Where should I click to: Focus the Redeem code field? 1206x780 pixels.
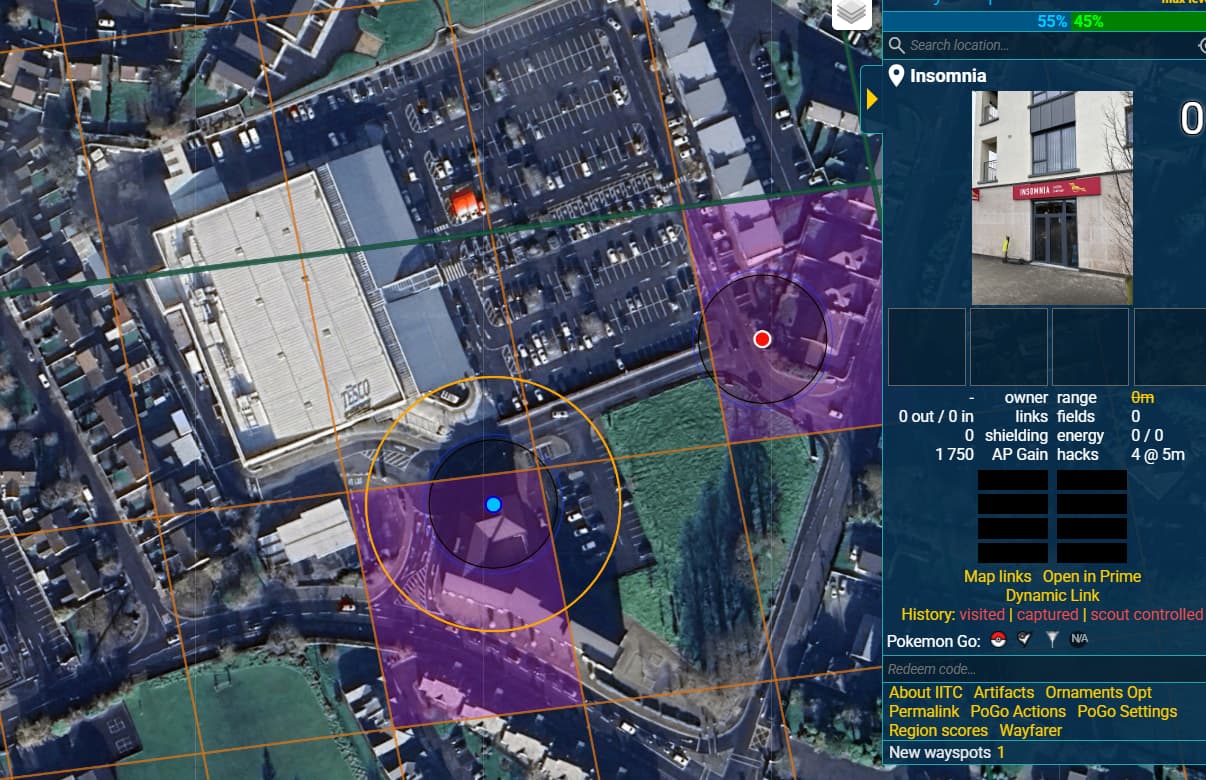click(1044, 669)
